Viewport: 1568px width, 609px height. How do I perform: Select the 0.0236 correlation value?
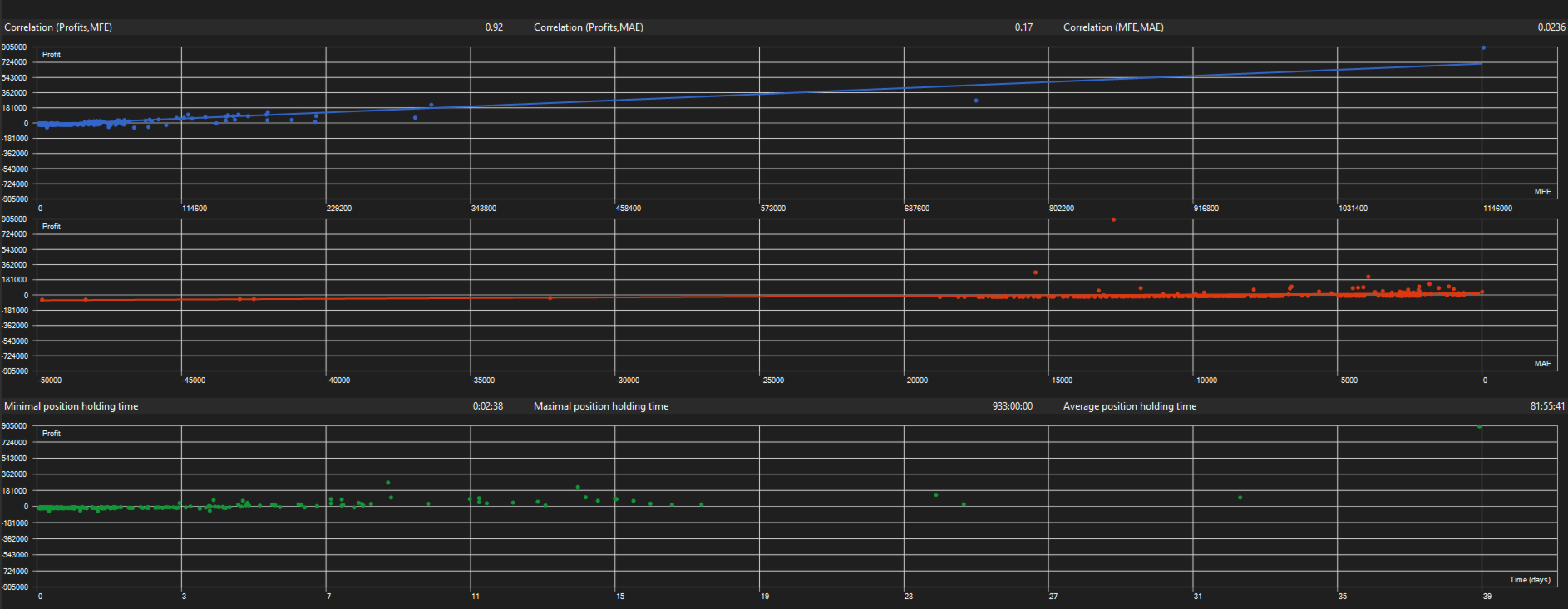tap(1551, 27)
